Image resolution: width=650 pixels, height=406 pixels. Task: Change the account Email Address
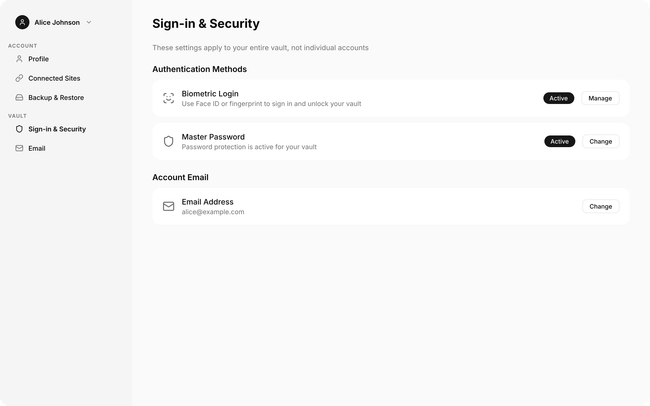(600, 206)
